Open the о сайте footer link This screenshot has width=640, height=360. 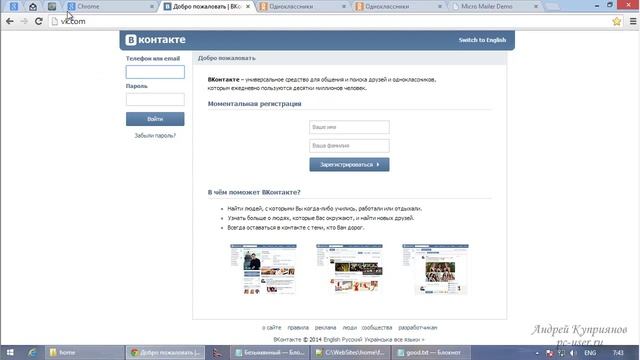point(271,327)
